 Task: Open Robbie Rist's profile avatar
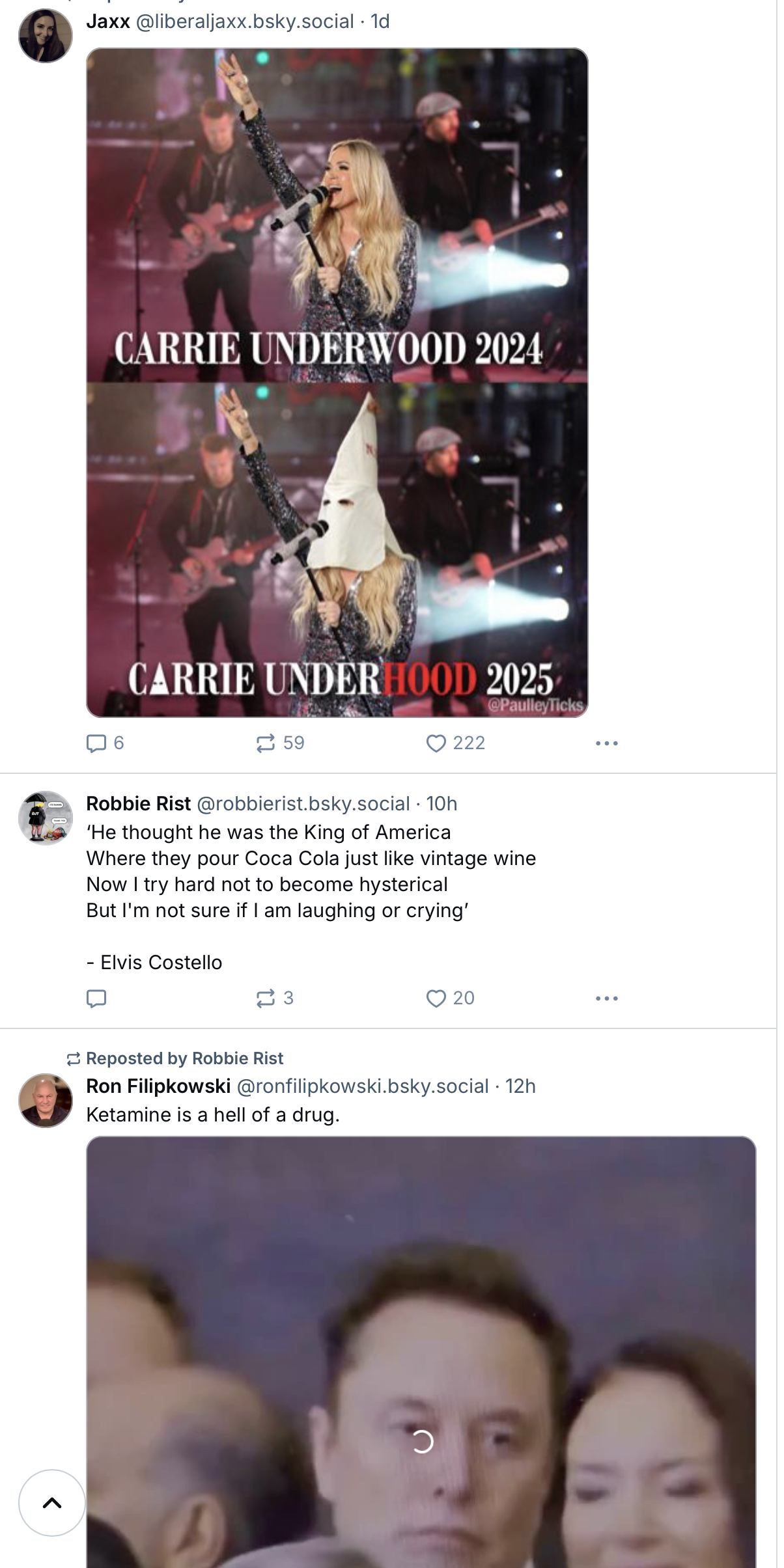pos(46,818)
